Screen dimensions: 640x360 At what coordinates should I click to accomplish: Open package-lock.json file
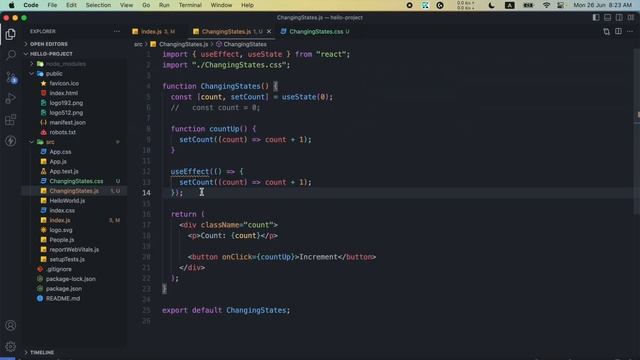pyautogui.click(x=71, y=279)
